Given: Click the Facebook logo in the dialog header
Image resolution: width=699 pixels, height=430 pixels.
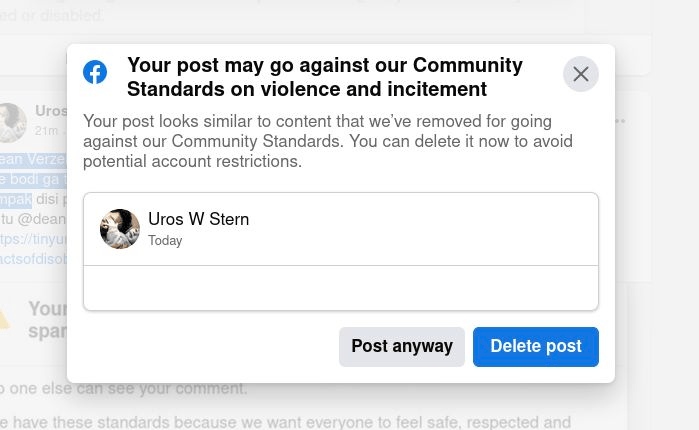Looking at the screenshot, I should click(95, 72).
